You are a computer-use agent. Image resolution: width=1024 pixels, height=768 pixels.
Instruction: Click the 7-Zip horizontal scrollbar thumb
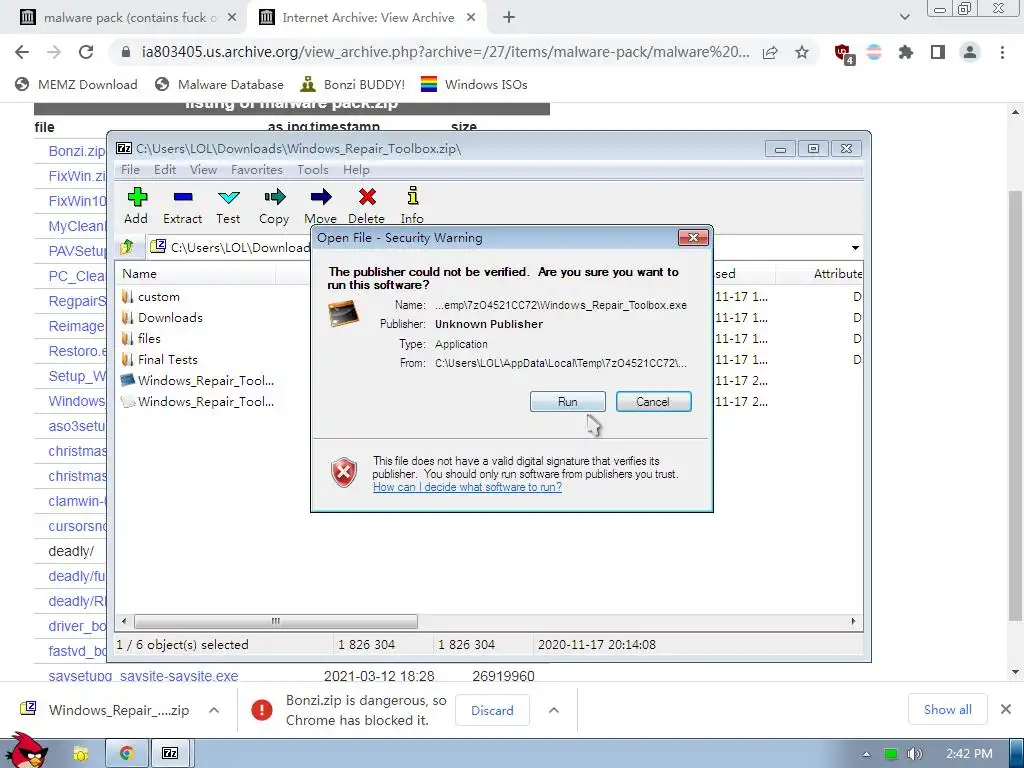pos(276,621)
